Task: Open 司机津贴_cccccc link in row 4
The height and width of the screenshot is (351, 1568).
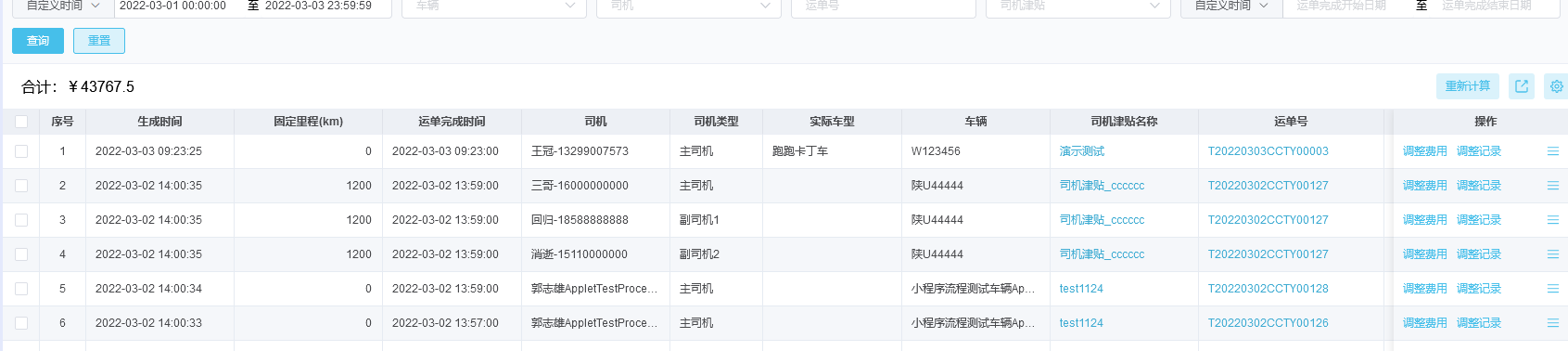Action: 1102,254
